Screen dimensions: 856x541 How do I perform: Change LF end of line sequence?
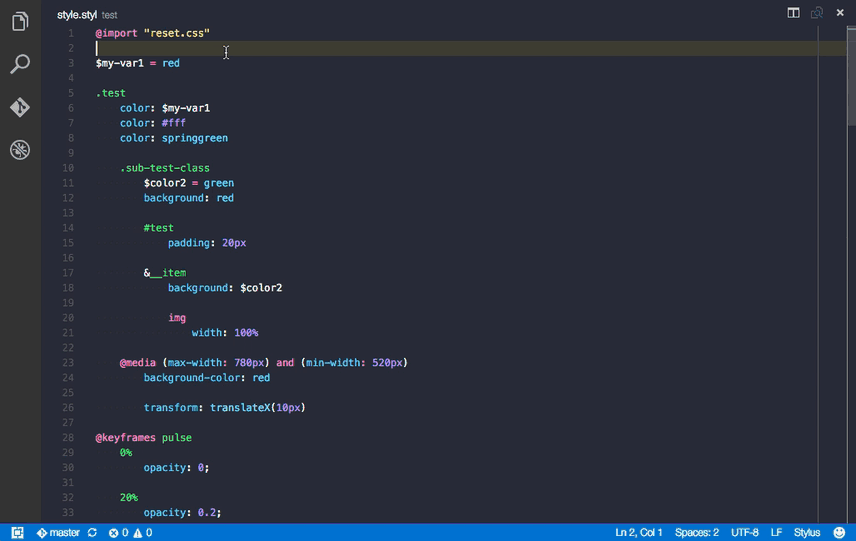(x=776, y=533)
